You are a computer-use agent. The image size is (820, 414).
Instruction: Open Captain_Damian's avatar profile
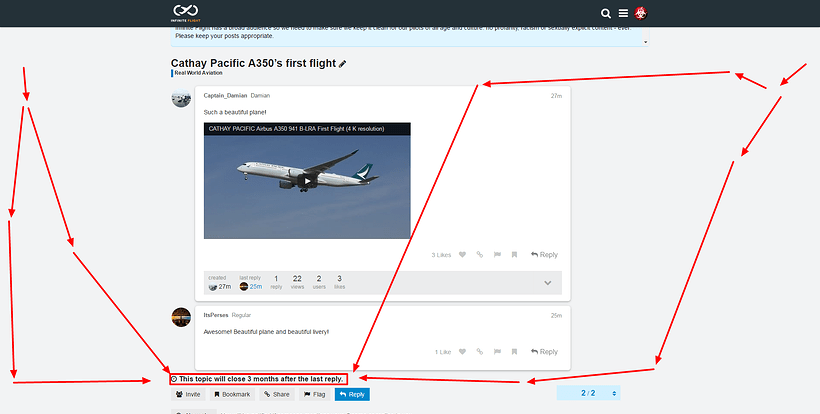click(181, 98)
